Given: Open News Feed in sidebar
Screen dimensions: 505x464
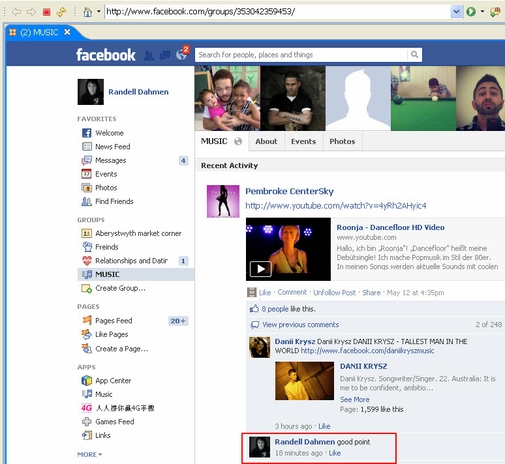Looking at the screenshot, I should (x=113, y=147).
